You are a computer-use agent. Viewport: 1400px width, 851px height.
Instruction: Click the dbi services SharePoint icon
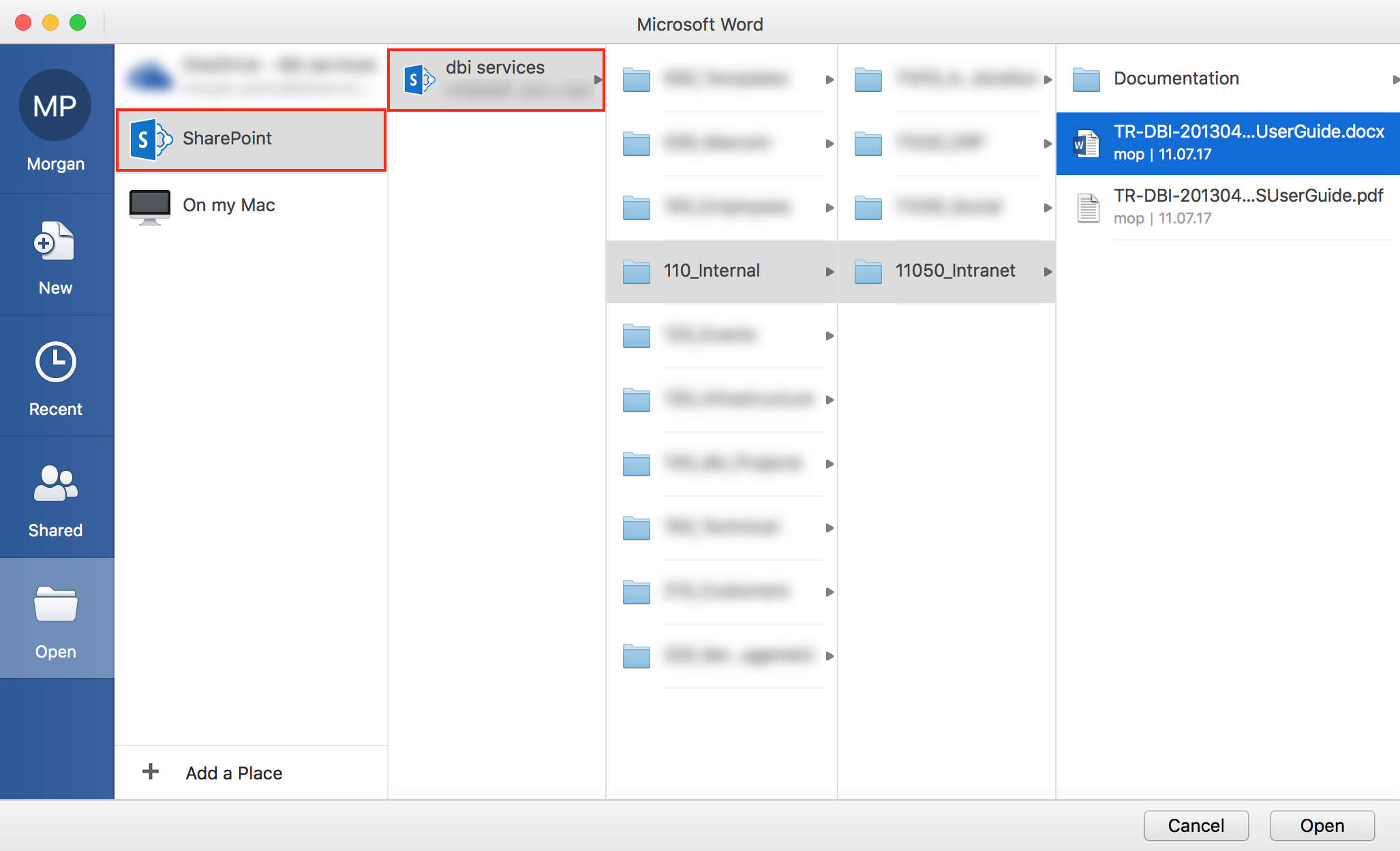(419, 80)
